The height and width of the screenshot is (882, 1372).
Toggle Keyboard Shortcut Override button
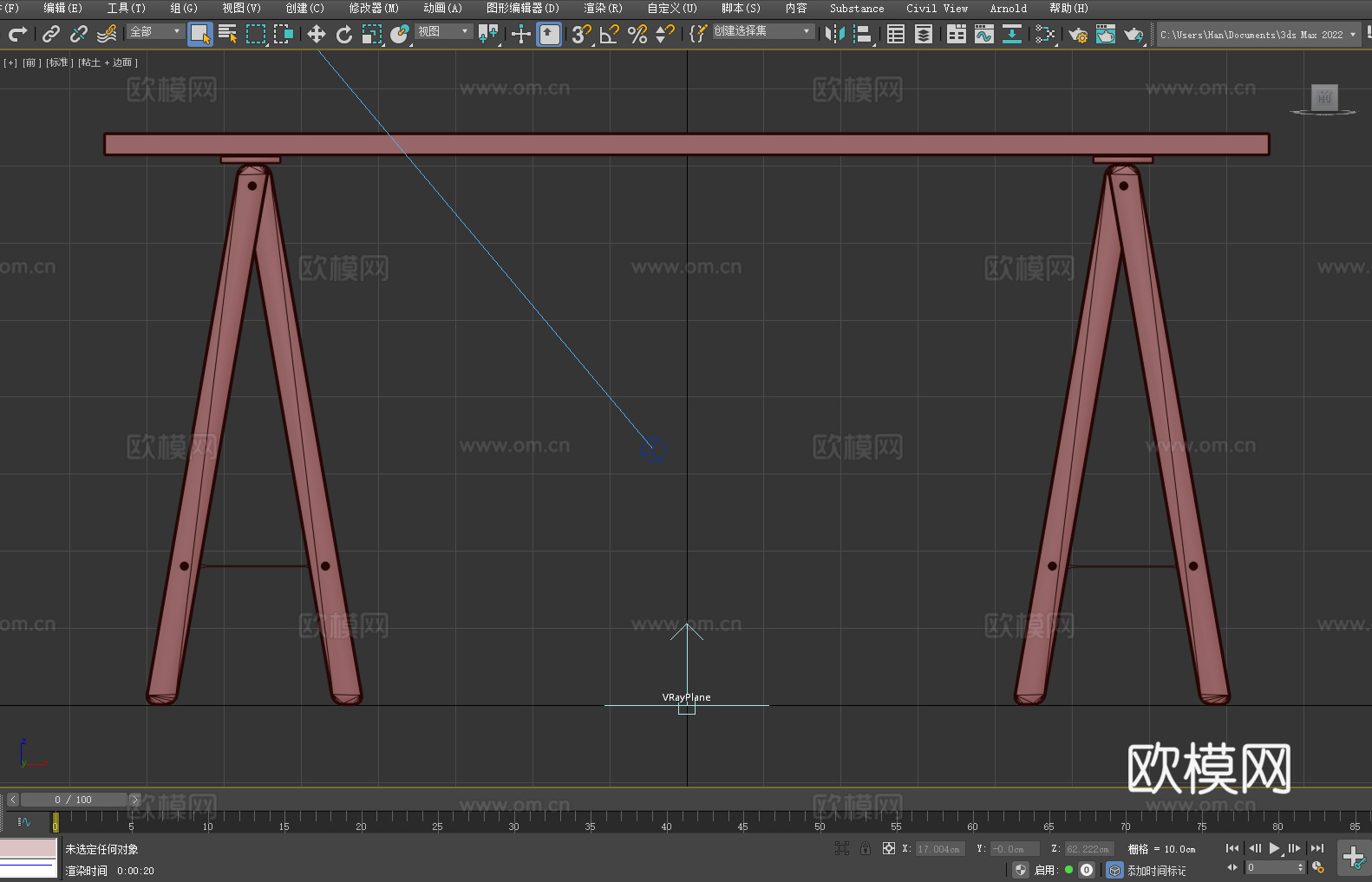tap(549, 34)
